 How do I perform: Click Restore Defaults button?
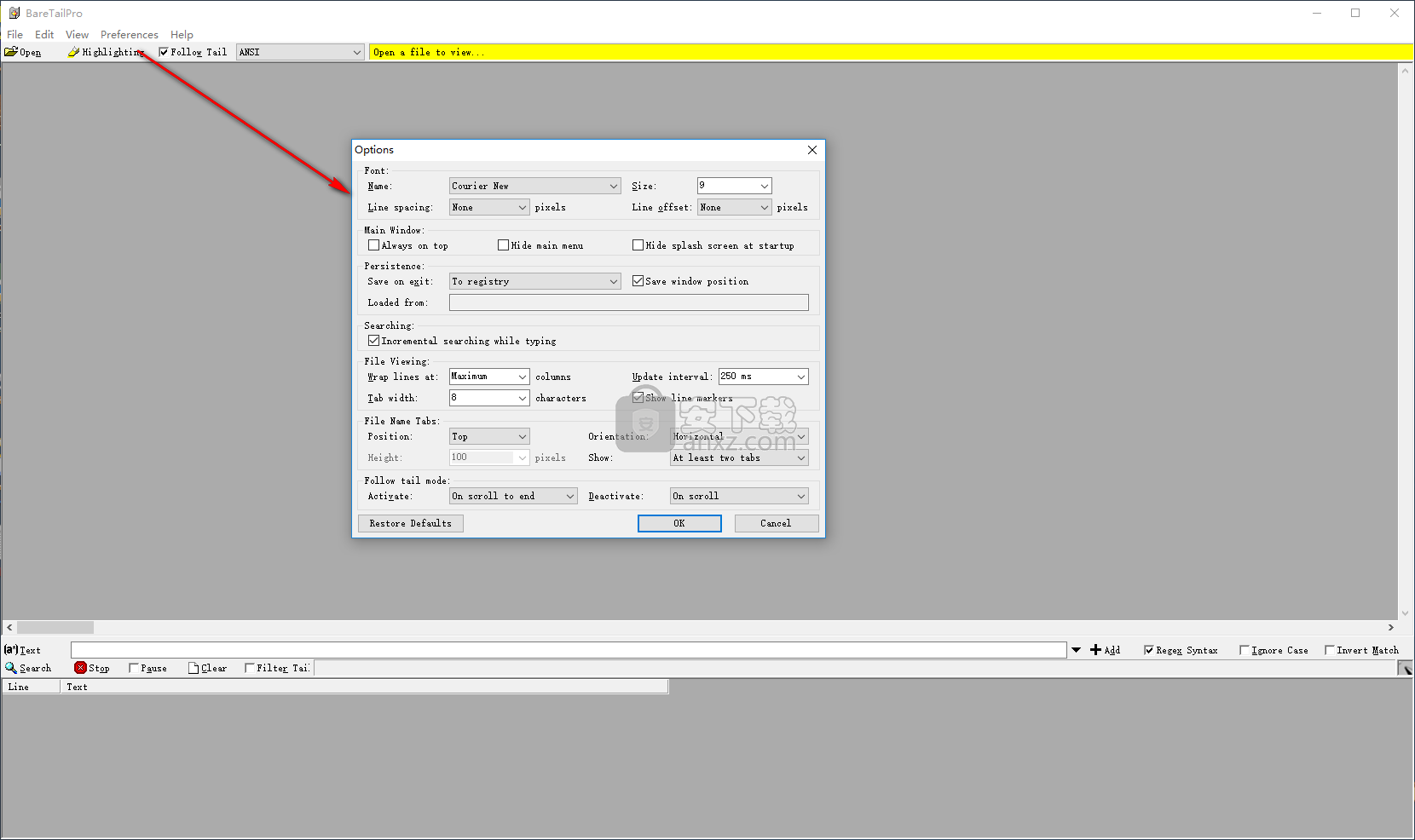411,523
